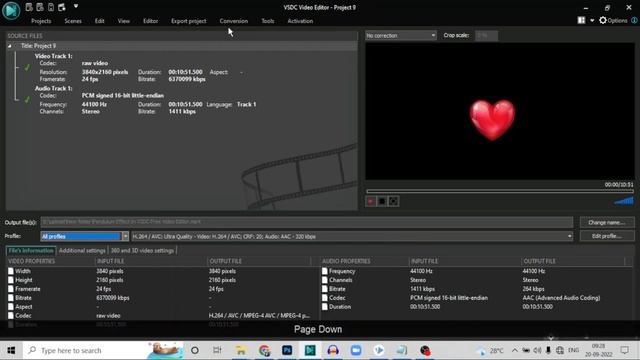Open Task View on the taskbar
The width and height of the screenshot is (640, 360).
point(217,350)
